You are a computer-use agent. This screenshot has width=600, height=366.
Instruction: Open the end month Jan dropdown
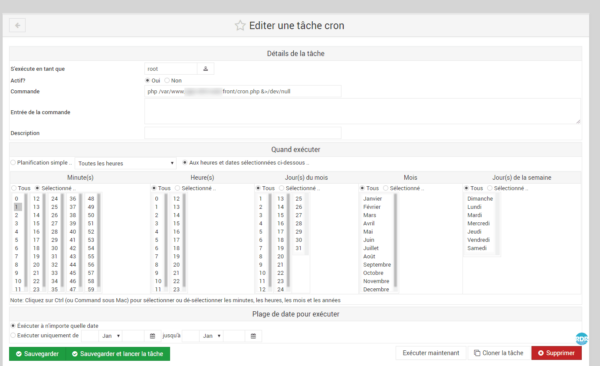(212, 336)
